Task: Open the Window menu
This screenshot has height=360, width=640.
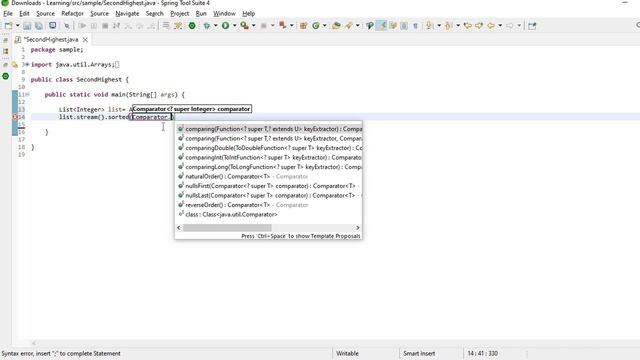Action: pyautogui.click(x=224, y=13)
